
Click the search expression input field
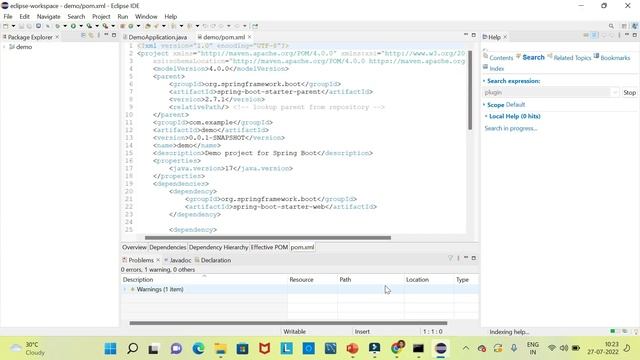(x=547, y=93)
